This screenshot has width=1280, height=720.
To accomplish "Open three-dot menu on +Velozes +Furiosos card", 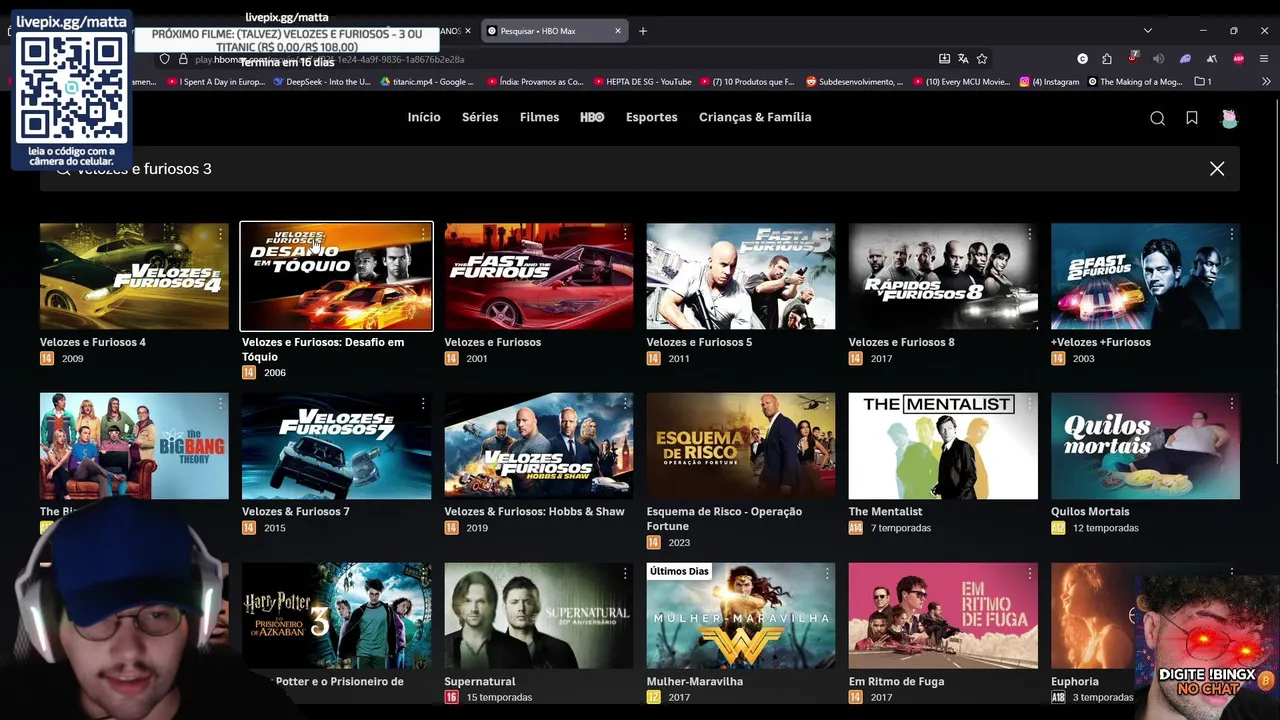I will tap(1231, 234).
